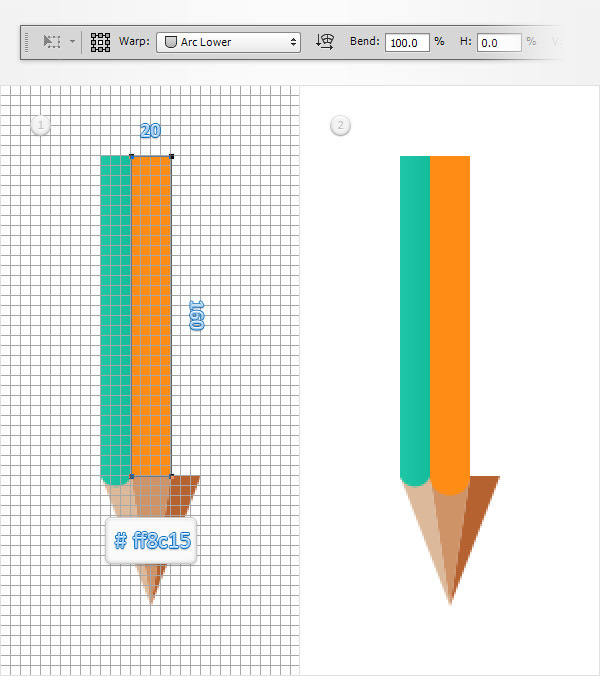Click the step 2 number badge
This screenshot has height=676, width=600.
coord(341,125)
